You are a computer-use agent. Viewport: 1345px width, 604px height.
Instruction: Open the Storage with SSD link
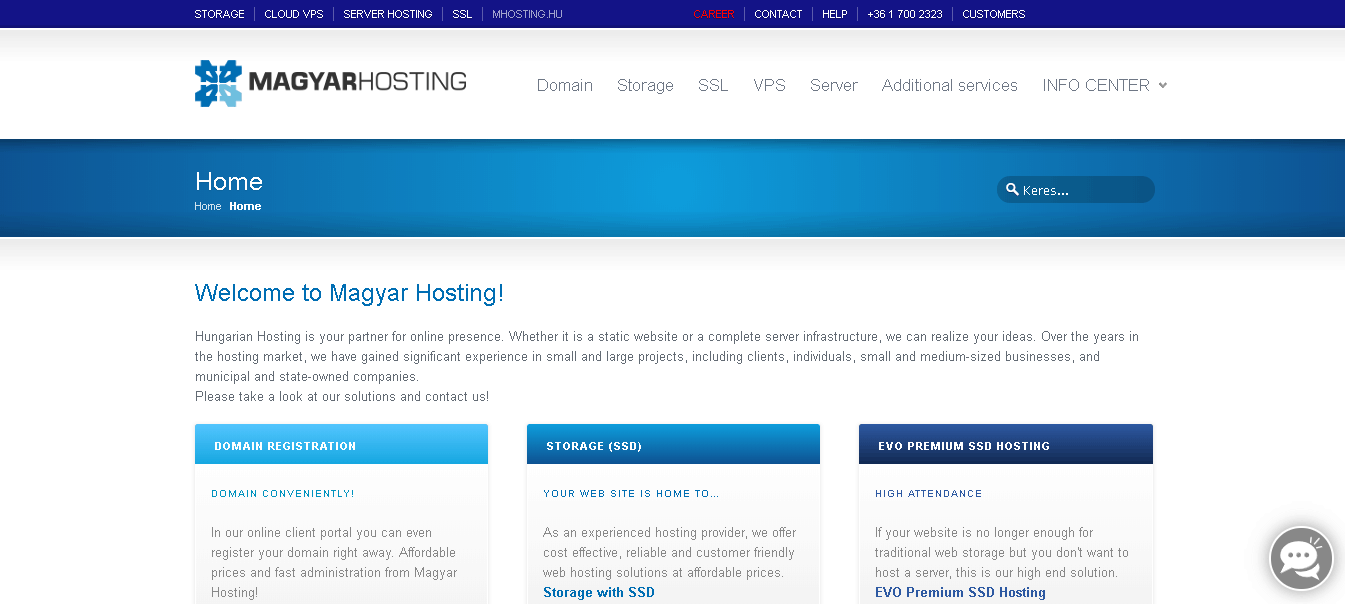599,592
